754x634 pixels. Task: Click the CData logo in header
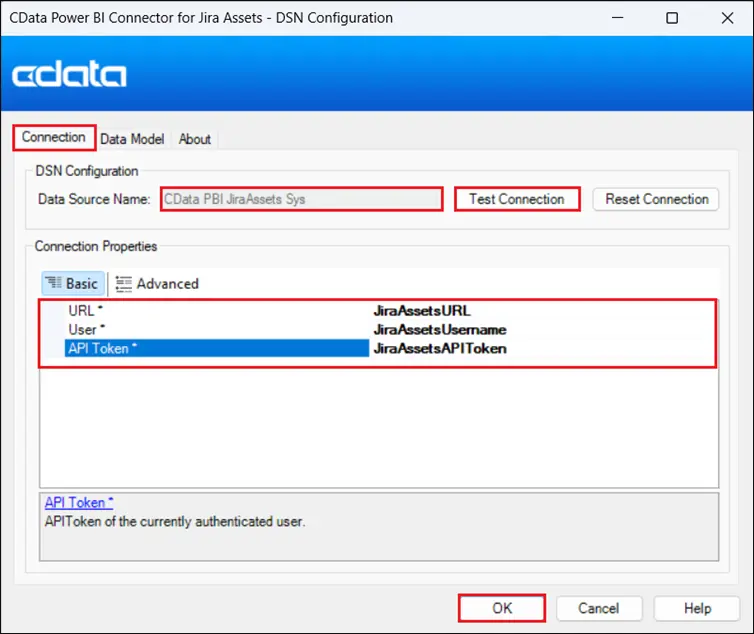pos(70,75)
